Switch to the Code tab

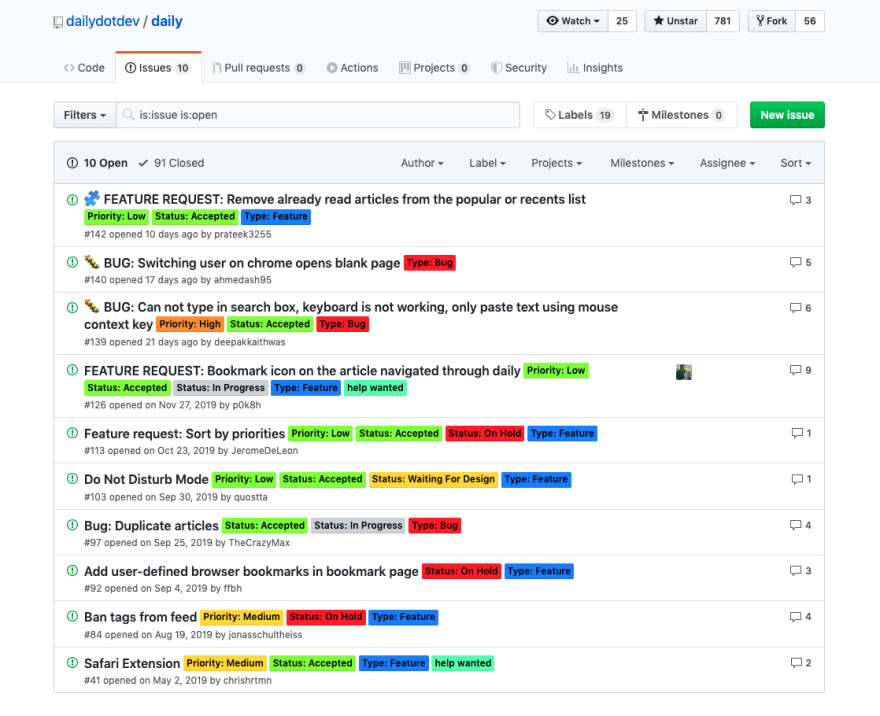[84, 68]
